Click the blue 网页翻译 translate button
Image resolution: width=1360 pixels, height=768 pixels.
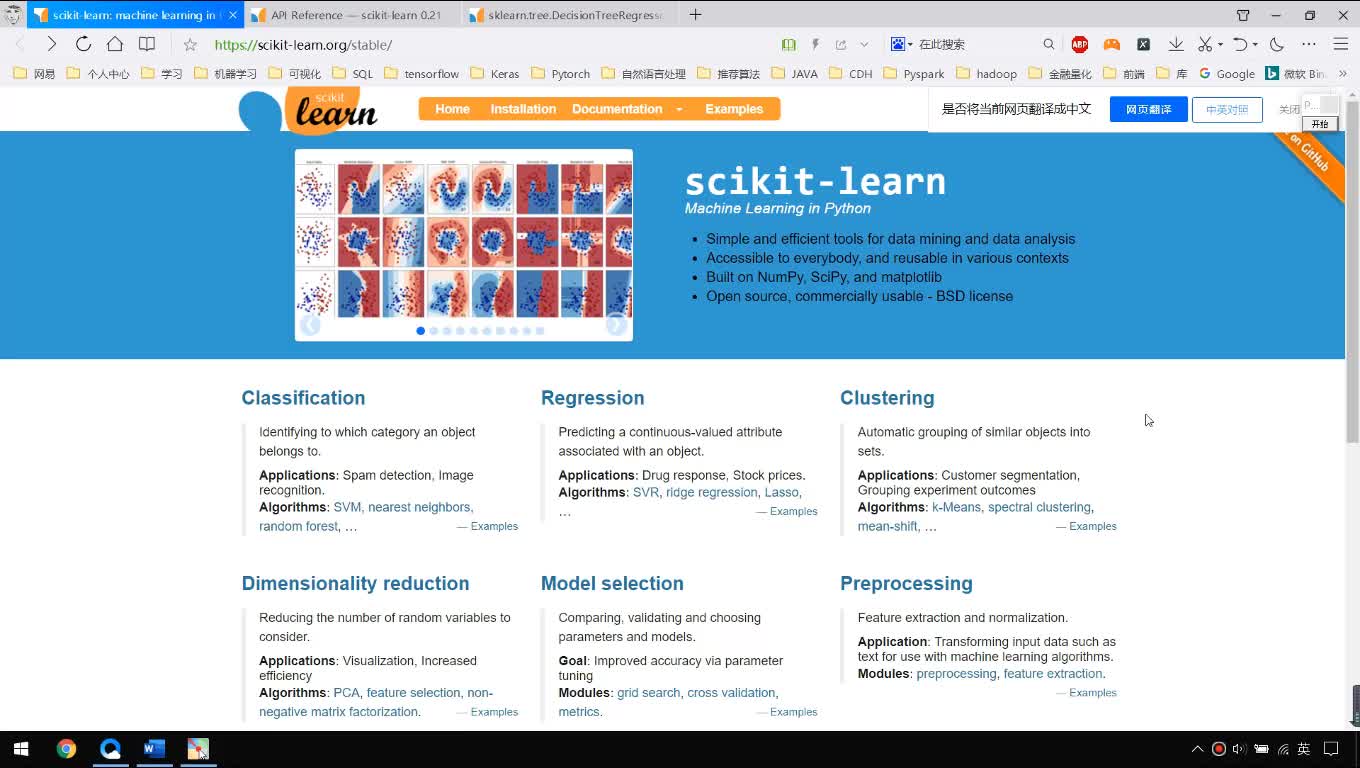click(x=1148, y=109)
